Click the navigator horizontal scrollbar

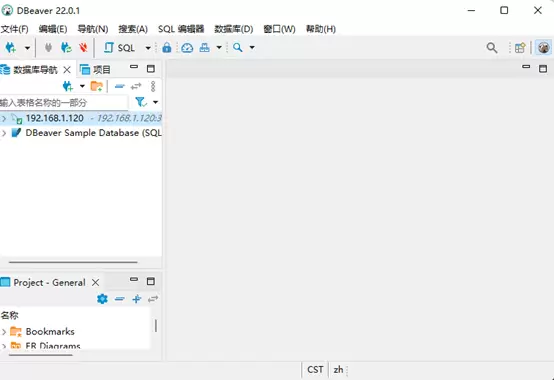(x=73, y=262)
